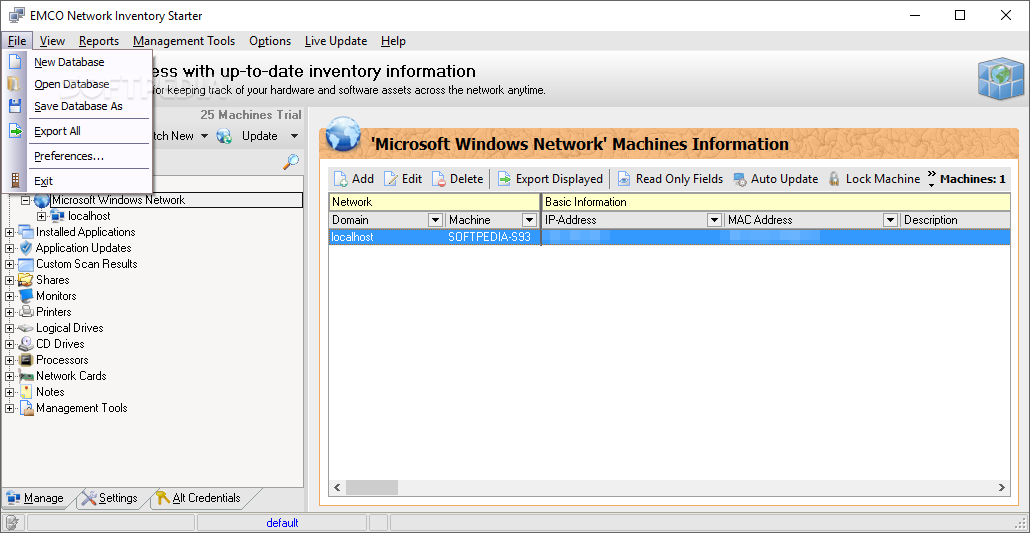Click the Notes icon in tree
The width and height of the screenshot is (1030, 533).
(26, 392)
